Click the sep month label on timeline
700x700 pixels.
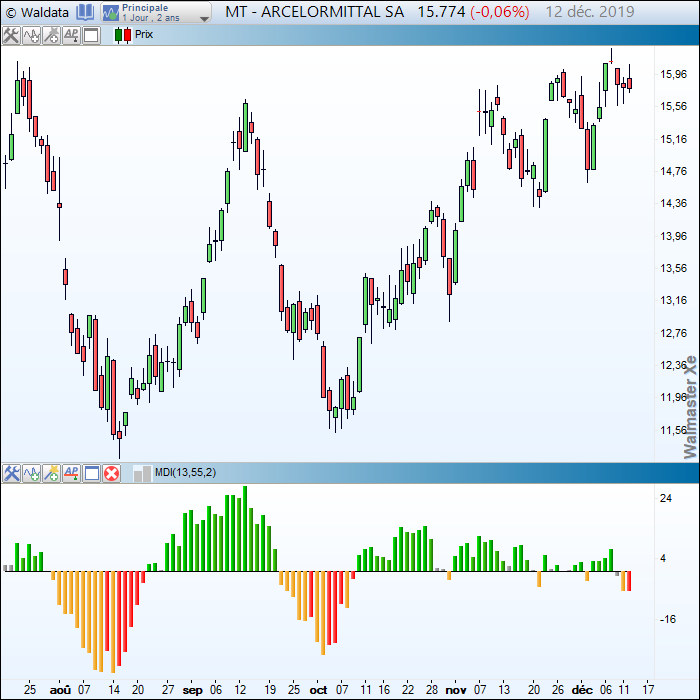point(192,690)
